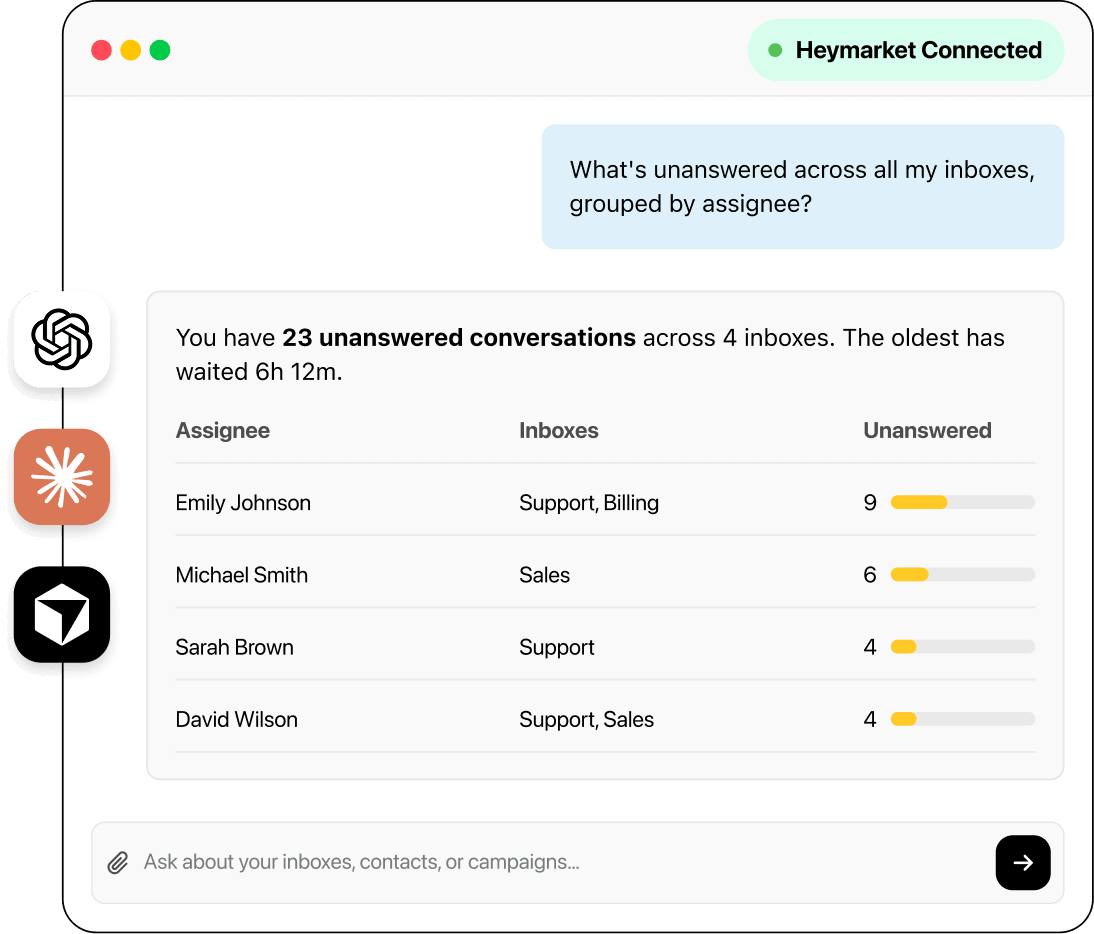The width and height of the screenshot is (1094, 934).
Task: Click Sarah Brown's unanswered progress bar
Action: coord(963,647)
